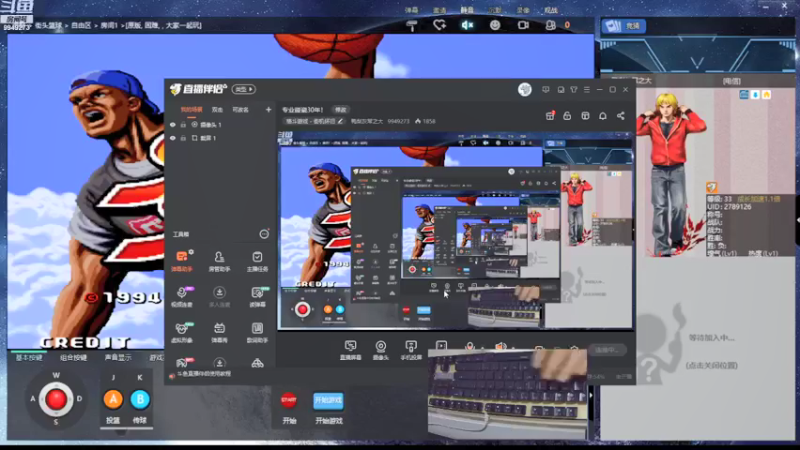Screen dimensions: 800x450
Task: Add a 直播屏幕 screen capture source
Action: tap(351, 351)
